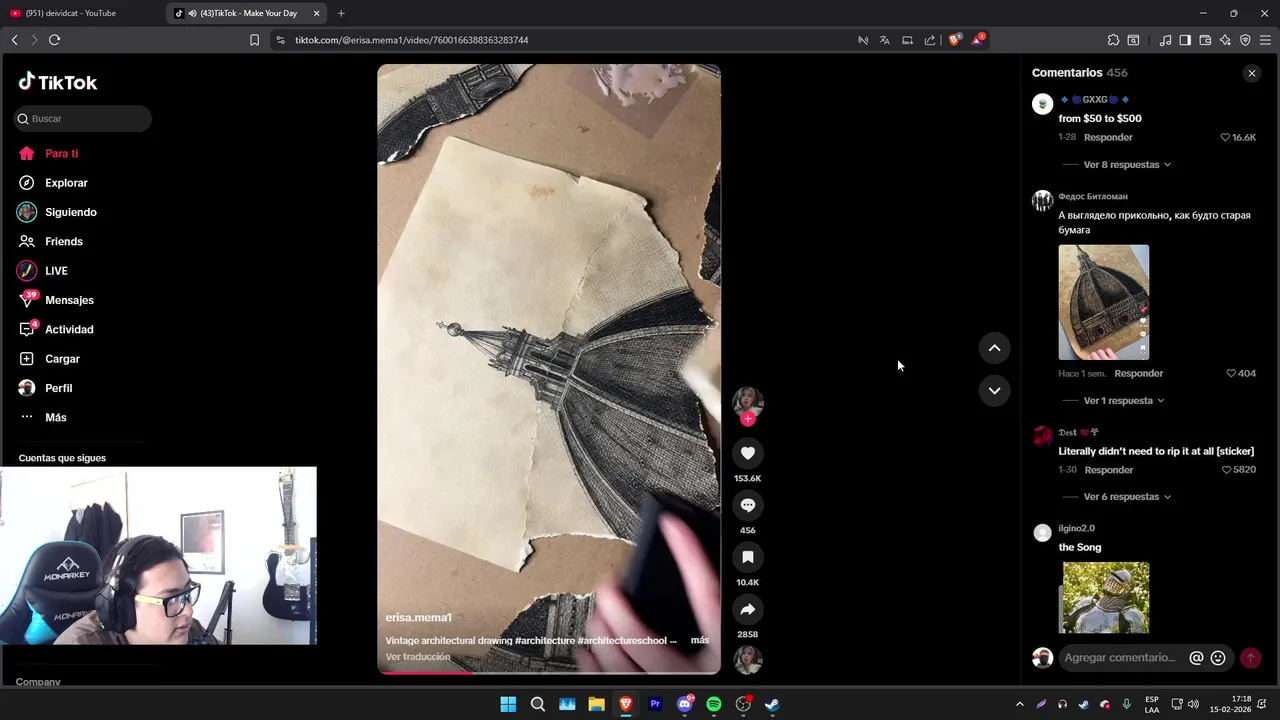Click 'Ver traducción' under the caption
The width and height of the screenshot is (1280, 720).
coord(418,657)
